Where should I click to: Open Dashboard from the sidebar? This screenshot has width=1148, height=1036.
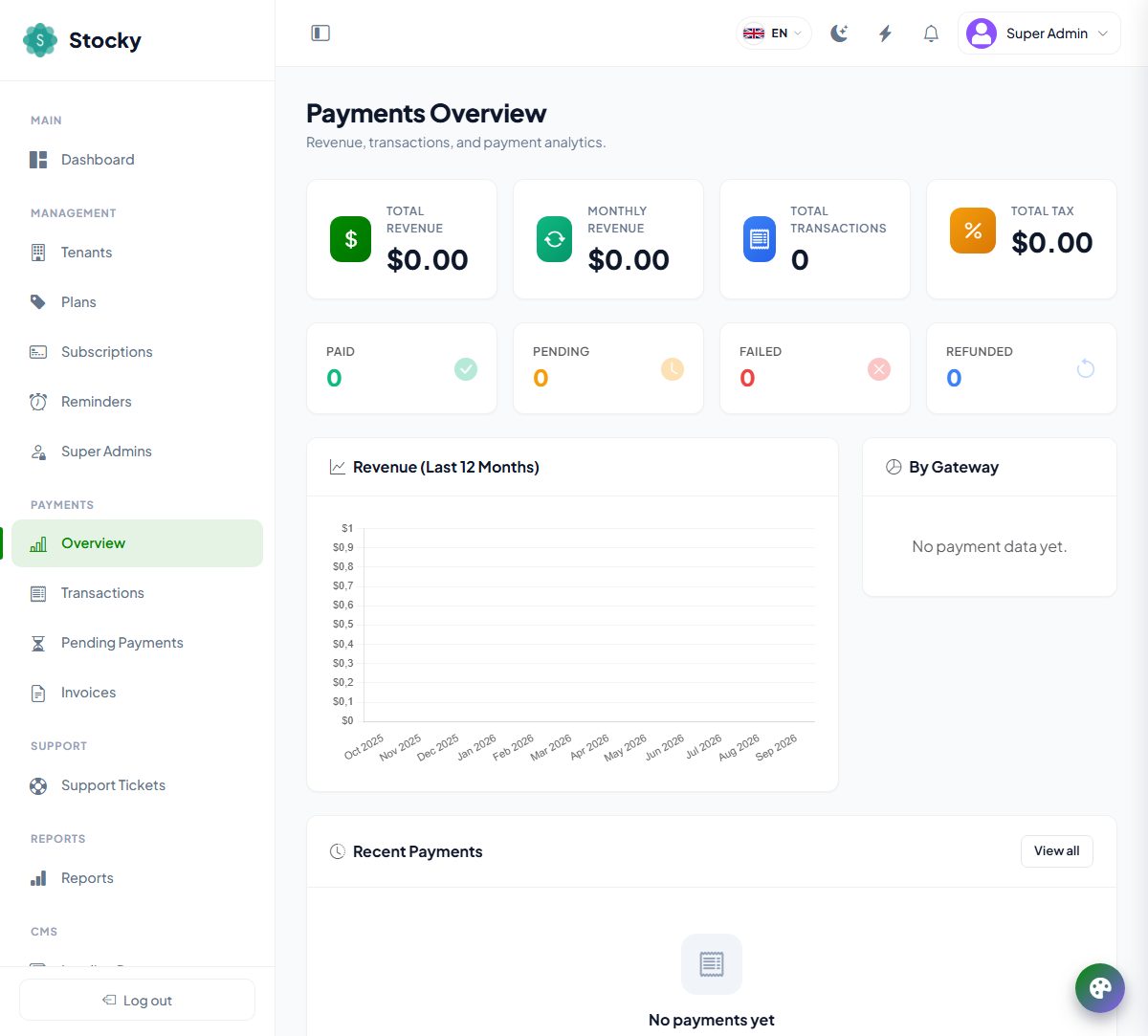pyautogui.click(x=137, y=160)
